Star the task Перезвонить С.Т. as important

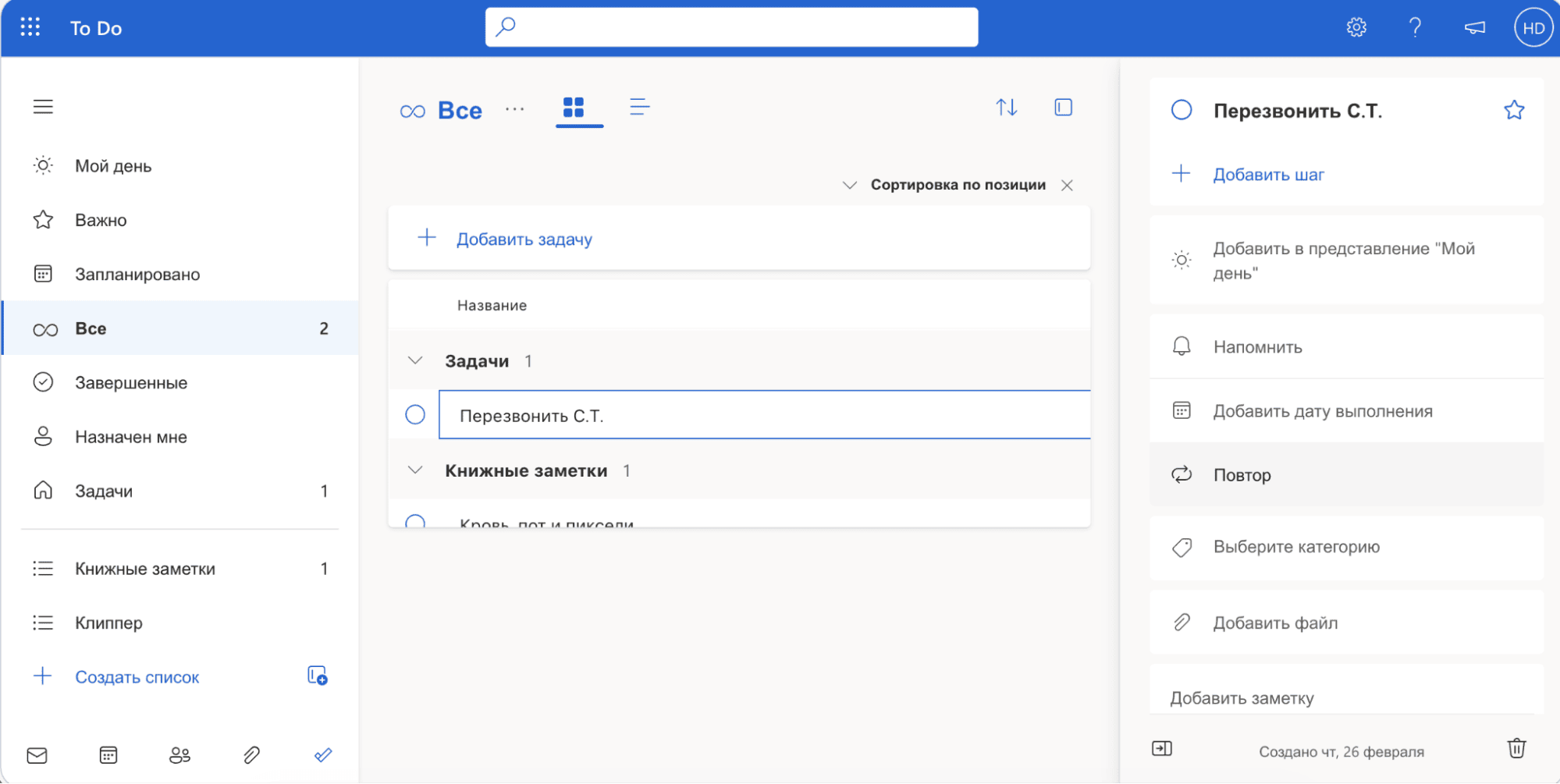pyautogui.click(x=1513, y=110)
